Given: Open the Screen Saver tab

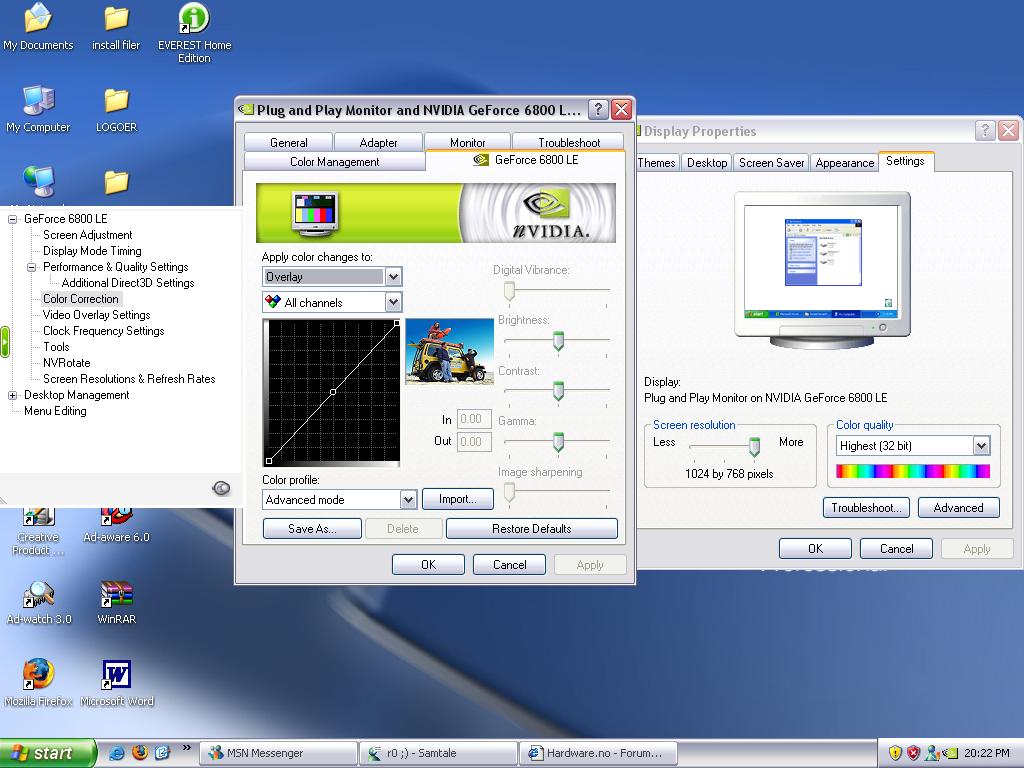Looking at the screenshot, I should [771, 163].
